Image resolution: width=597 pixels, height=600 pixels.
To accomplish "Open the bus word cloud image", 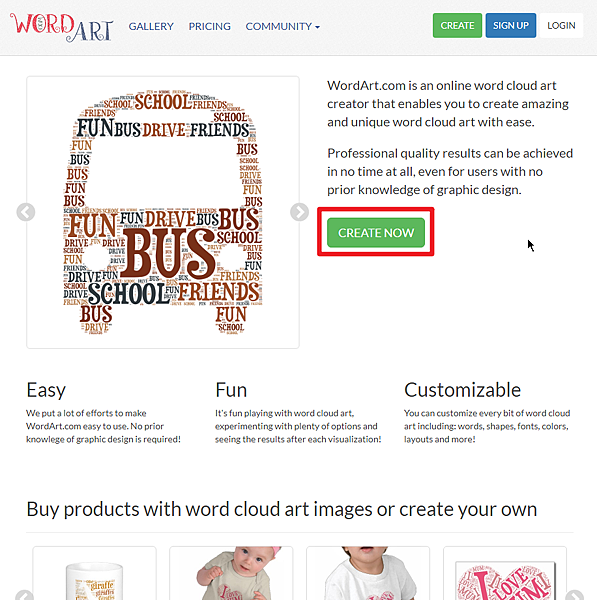I will point(163,212).
